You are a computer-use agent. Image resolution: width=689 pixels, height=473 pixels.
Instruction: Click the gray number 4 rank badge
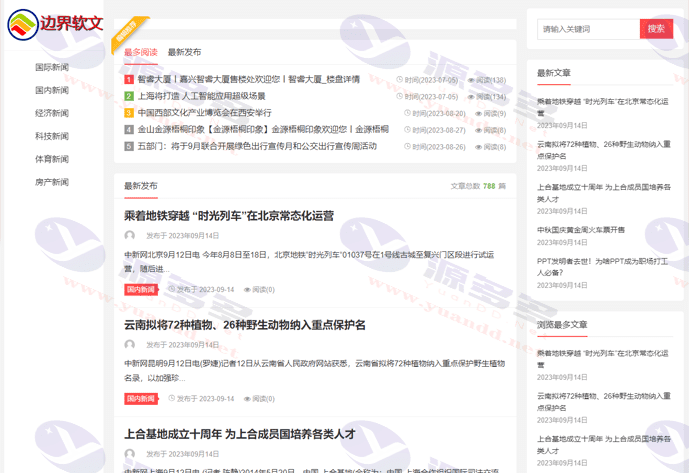click(x=129, y=130)
